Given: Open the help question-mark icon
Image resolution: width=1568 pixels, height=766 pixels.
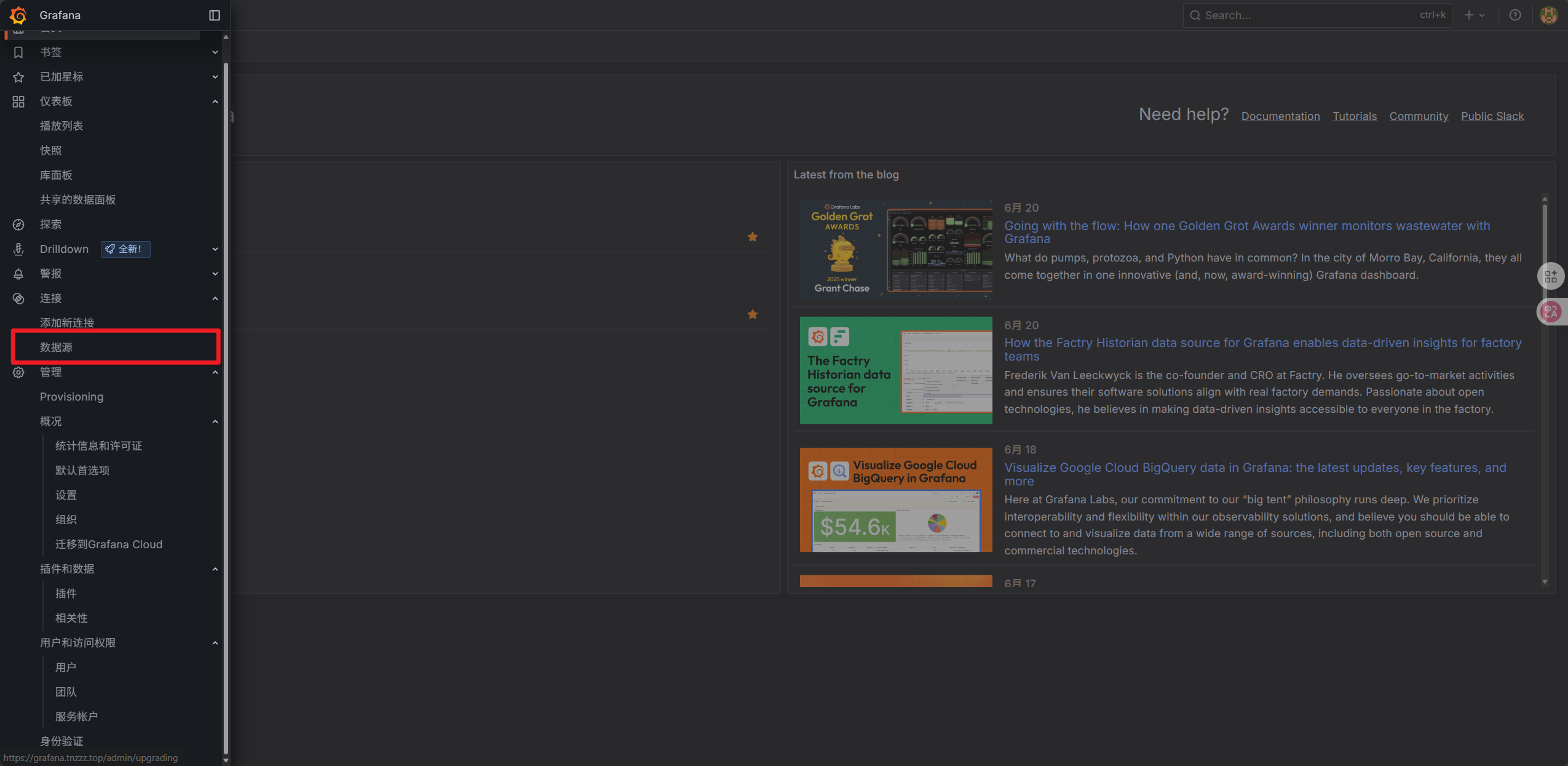Looking at the screenshot, I should click(x=1515, y=15).
